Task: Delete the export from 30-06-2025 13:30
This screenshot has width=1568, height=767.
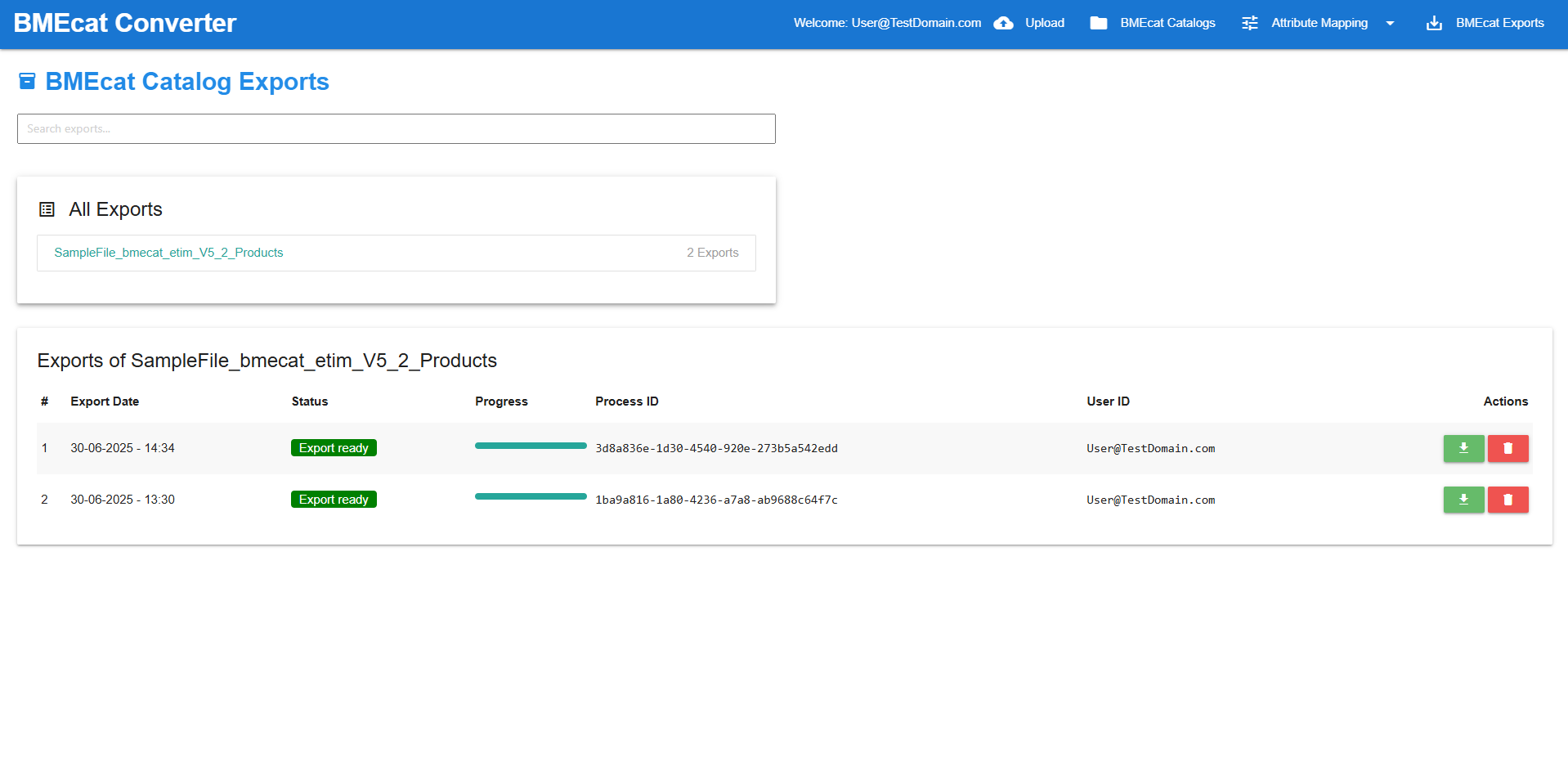Action: (1508, 500)
